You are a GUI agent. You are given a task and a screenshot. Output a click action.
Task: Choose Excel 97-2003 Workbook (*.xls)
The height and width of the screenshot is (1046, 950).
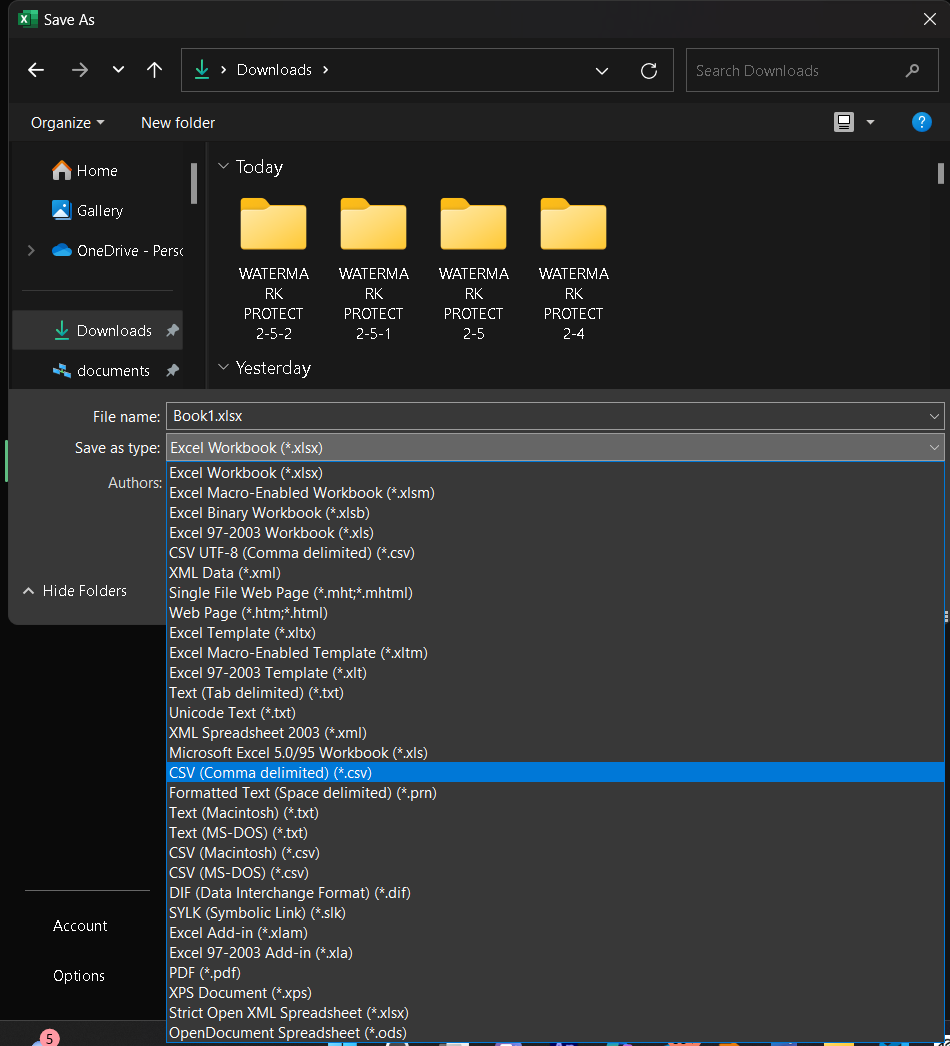tap(555, 533)
